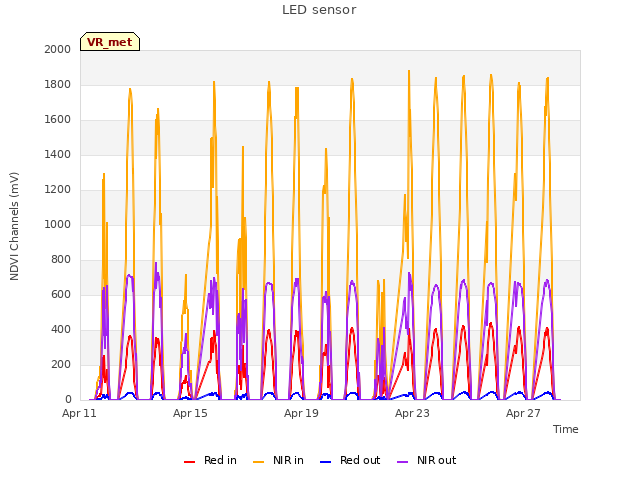
Task: Click the Apr 19 x-axis tick label
Action: [301, 413]
